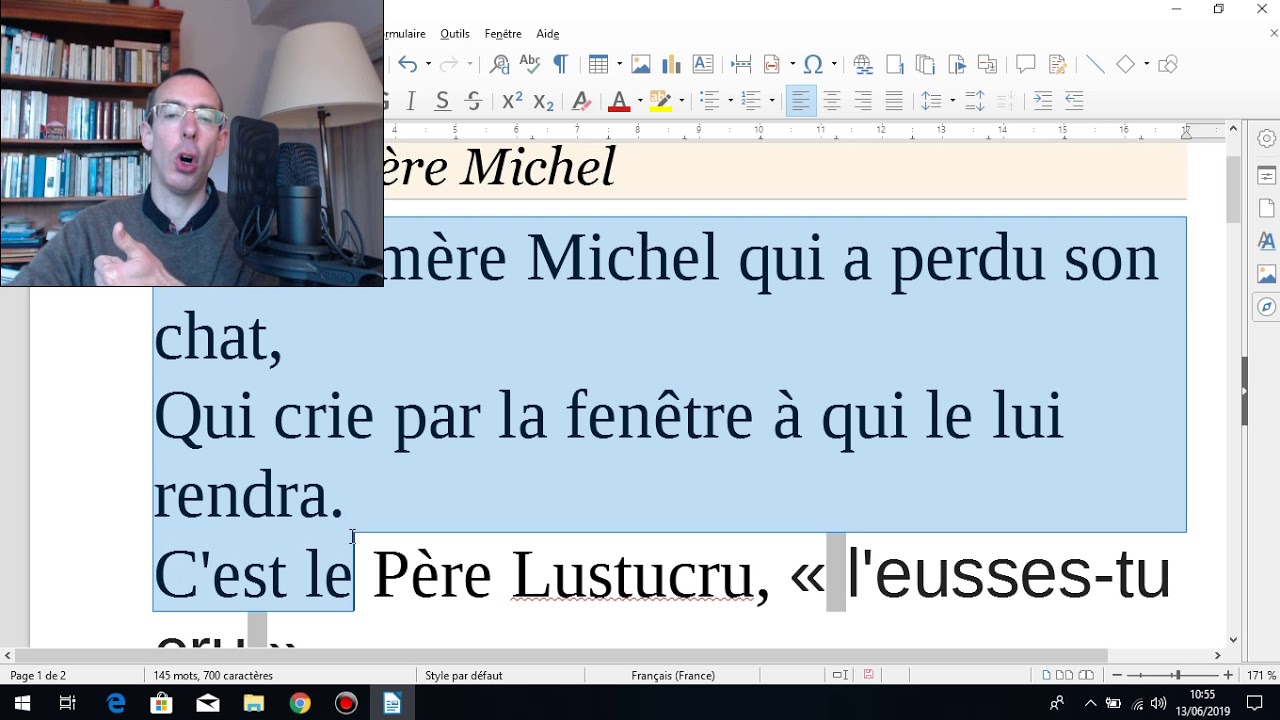Justify the text alignment
1280x720 pixels.
[894, 100]
